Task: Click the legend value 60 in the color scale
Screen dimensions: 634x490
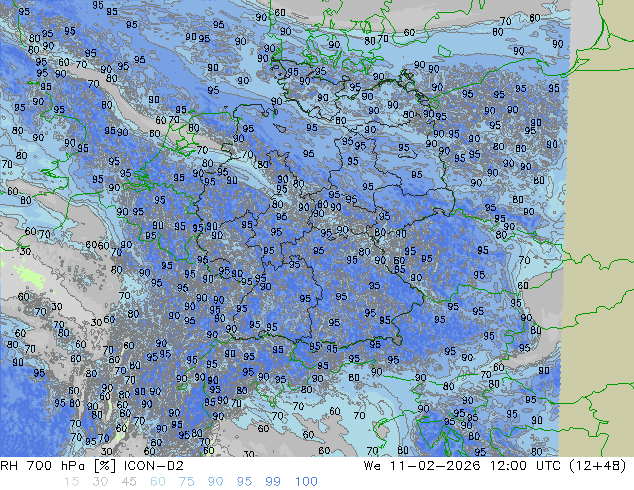Action: coord(158,482)
